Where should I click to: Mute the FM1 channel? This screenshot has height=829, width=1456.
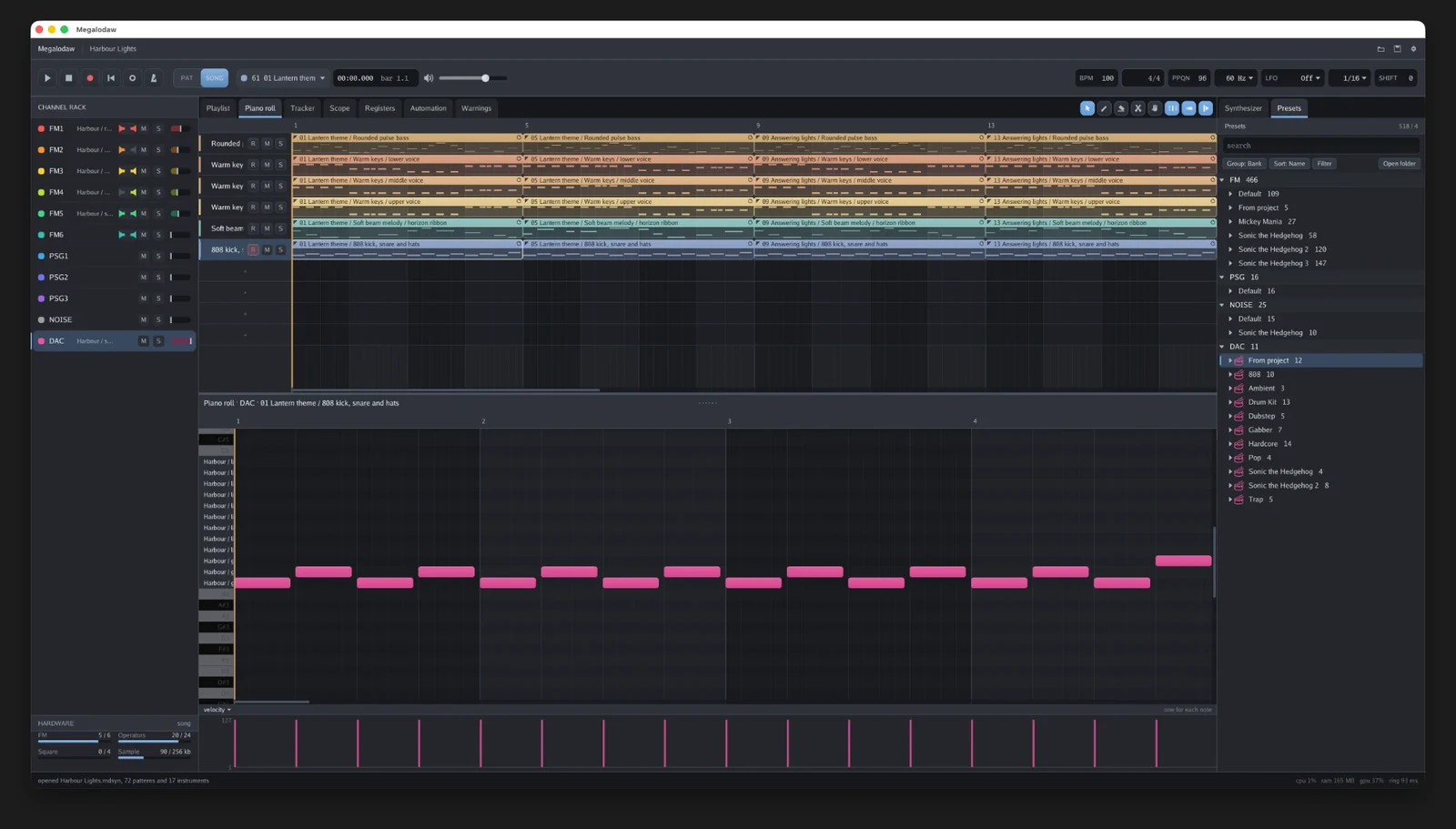(143, 128)
